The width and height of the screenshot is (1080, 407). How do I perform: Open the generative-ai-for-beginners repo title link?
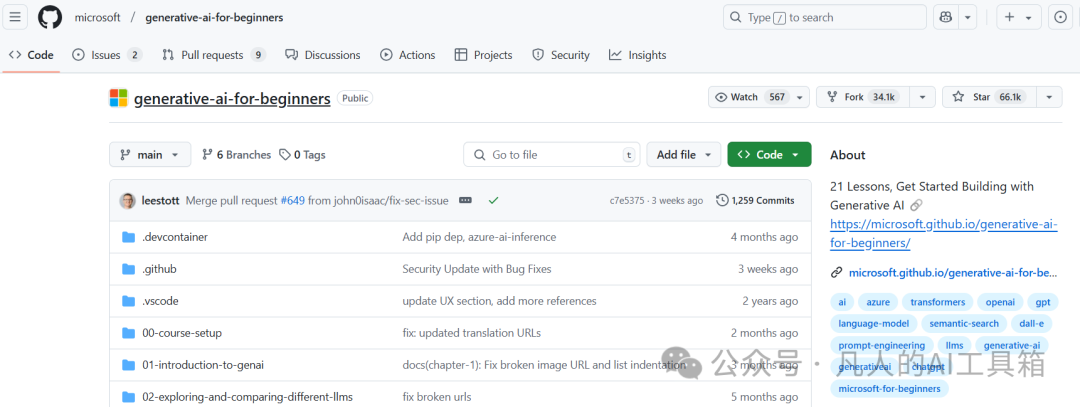click(x=232, y=98)
